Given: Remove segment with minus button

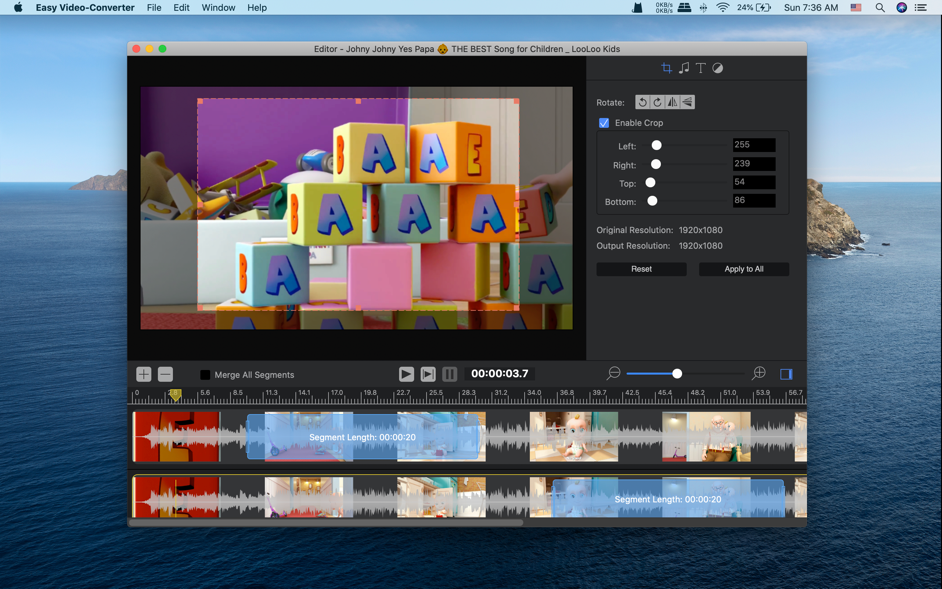Looking at the screenshot, I should pos(165,374).
